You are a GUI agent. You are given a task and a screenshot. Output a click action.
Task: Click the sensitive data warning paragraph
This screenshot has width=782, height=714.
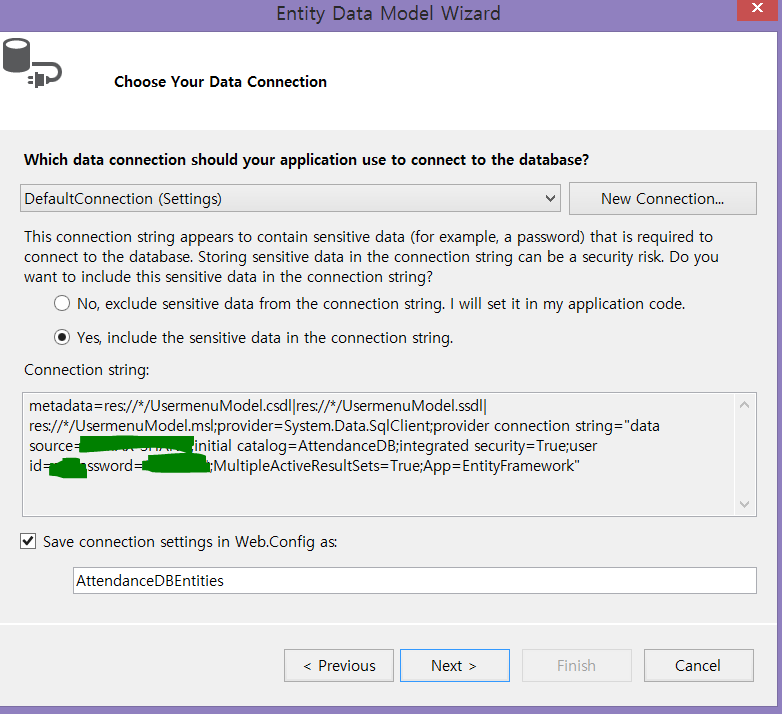click(370, 257)
